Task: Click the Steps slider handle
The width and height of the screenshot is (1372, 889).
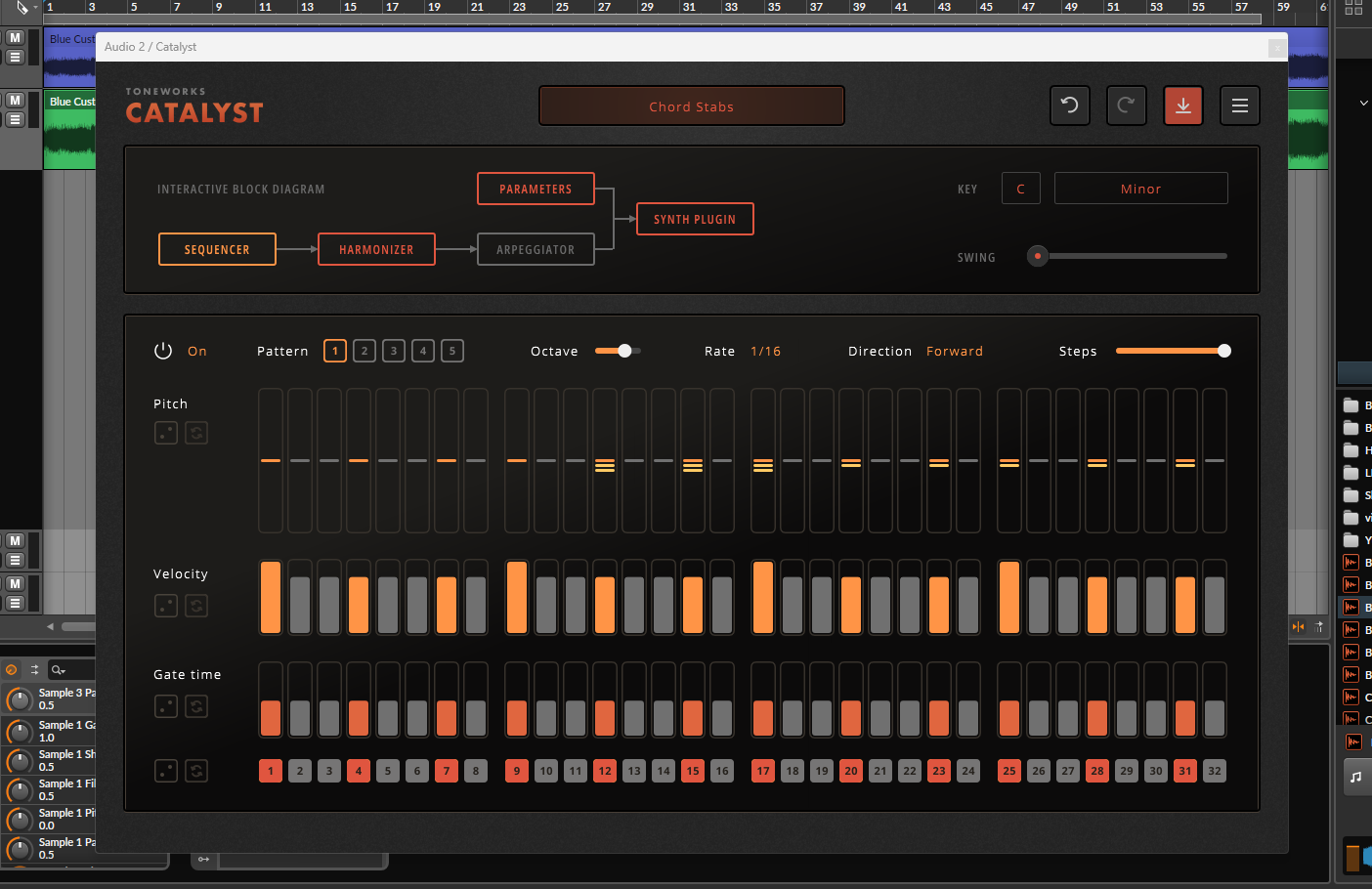Action: click(1224, 351)
